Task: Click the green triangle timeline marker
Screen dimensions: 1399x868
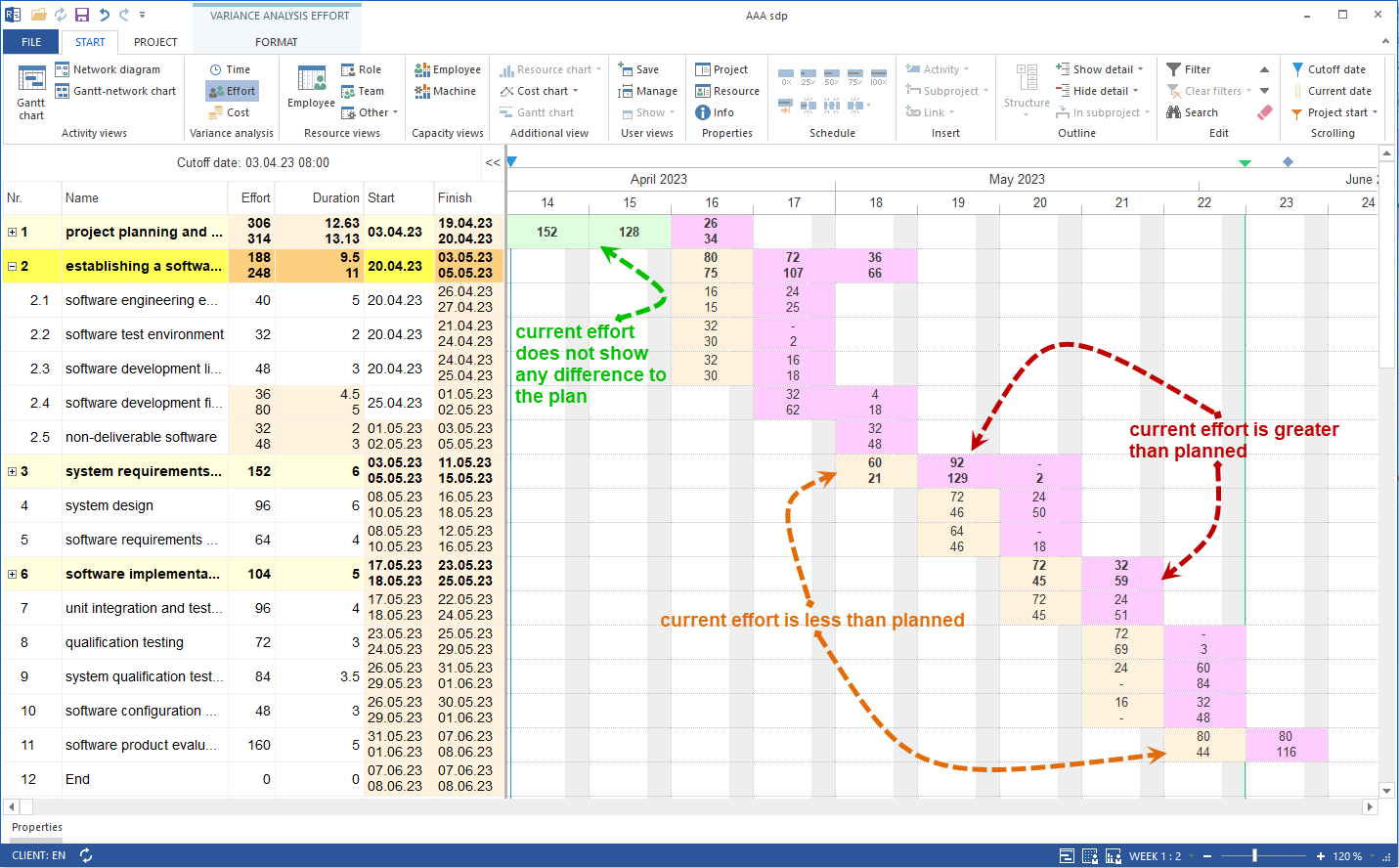Action: [1245, 163]
